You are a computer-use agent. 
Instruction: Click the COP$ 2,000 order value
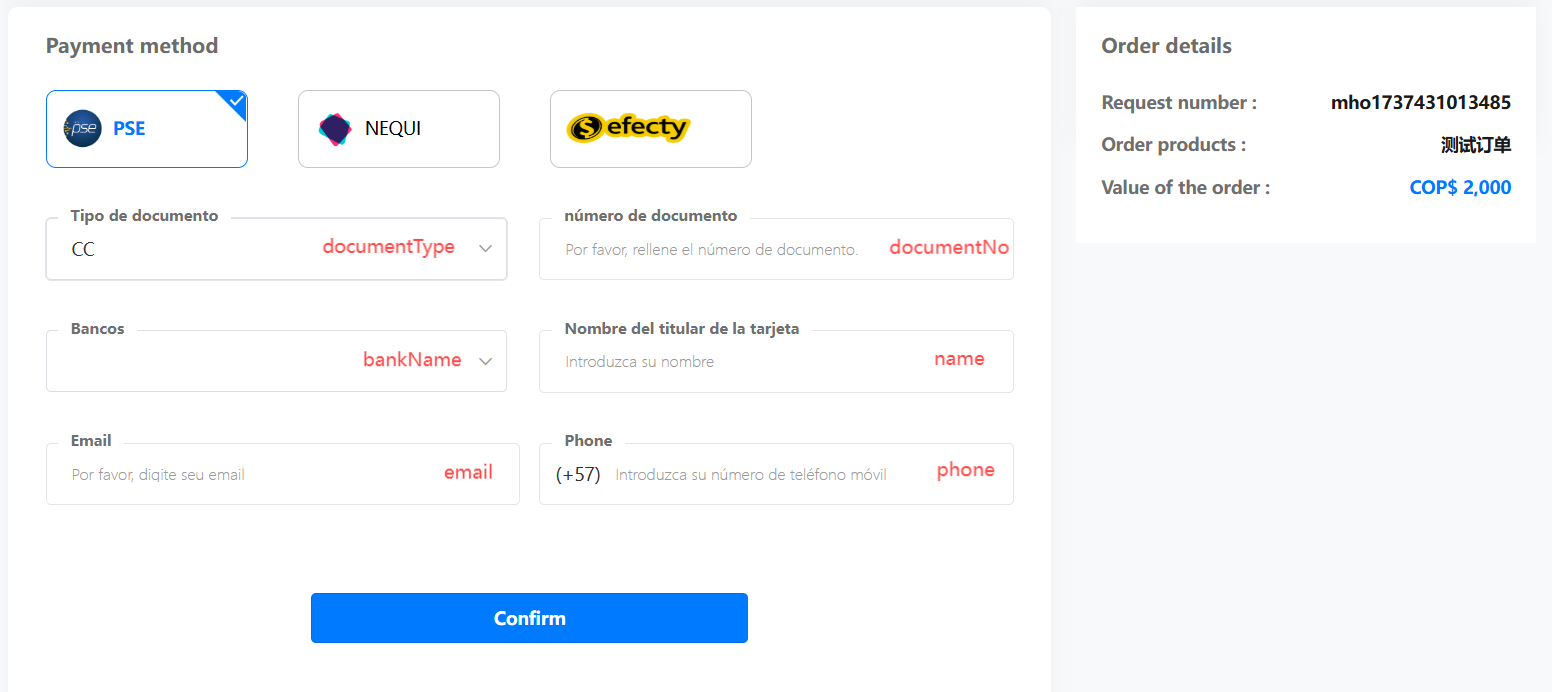(1460, 188)
